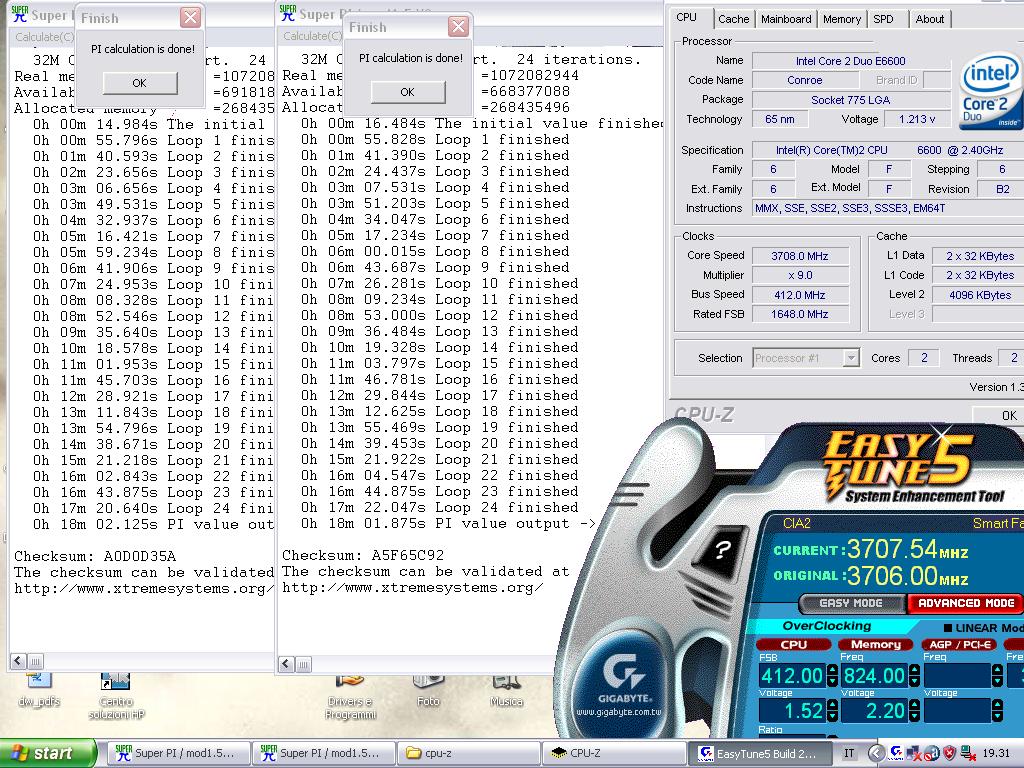Click the disconnected network tray icon
This screenshot has width=1024, height=768.
pos(967,753)
